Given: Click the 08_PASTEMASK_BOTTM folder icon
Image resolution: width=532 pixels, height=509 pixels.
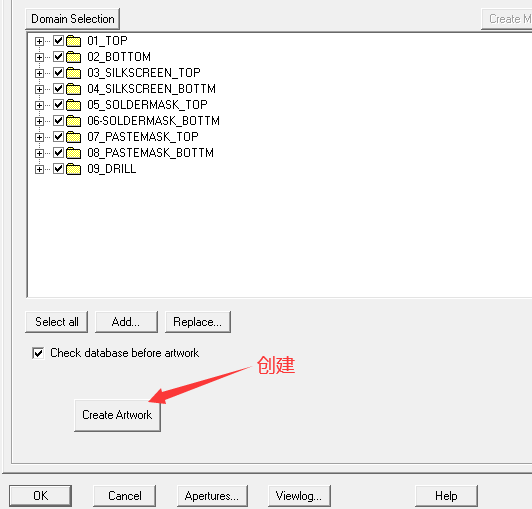Looking at the screenshot, I should point(74,153).
